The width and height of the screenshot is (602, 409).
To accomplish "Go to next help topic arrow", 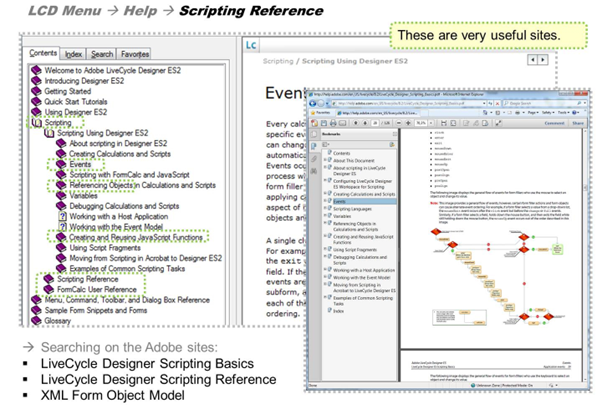I will tap(543, 62).
